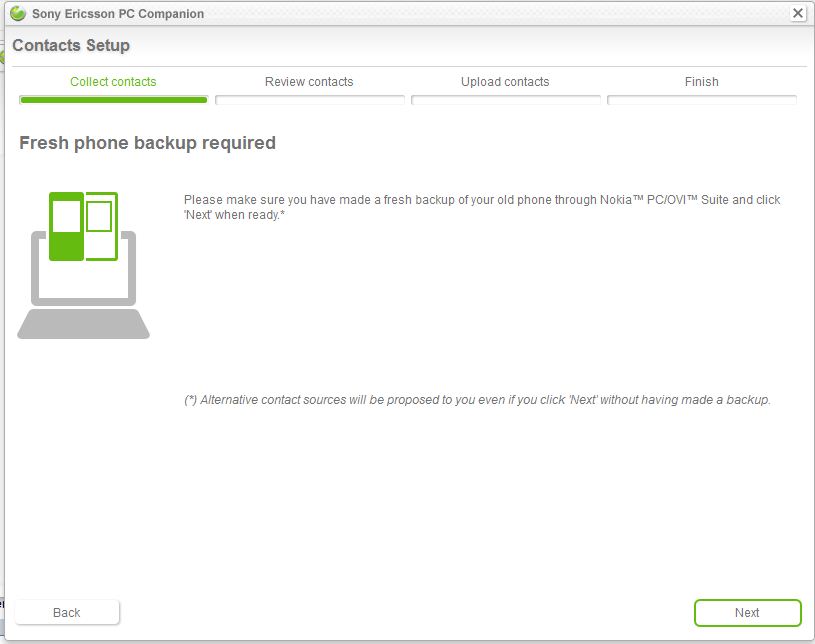Click the empty Finish progress bar

point(702,100)
